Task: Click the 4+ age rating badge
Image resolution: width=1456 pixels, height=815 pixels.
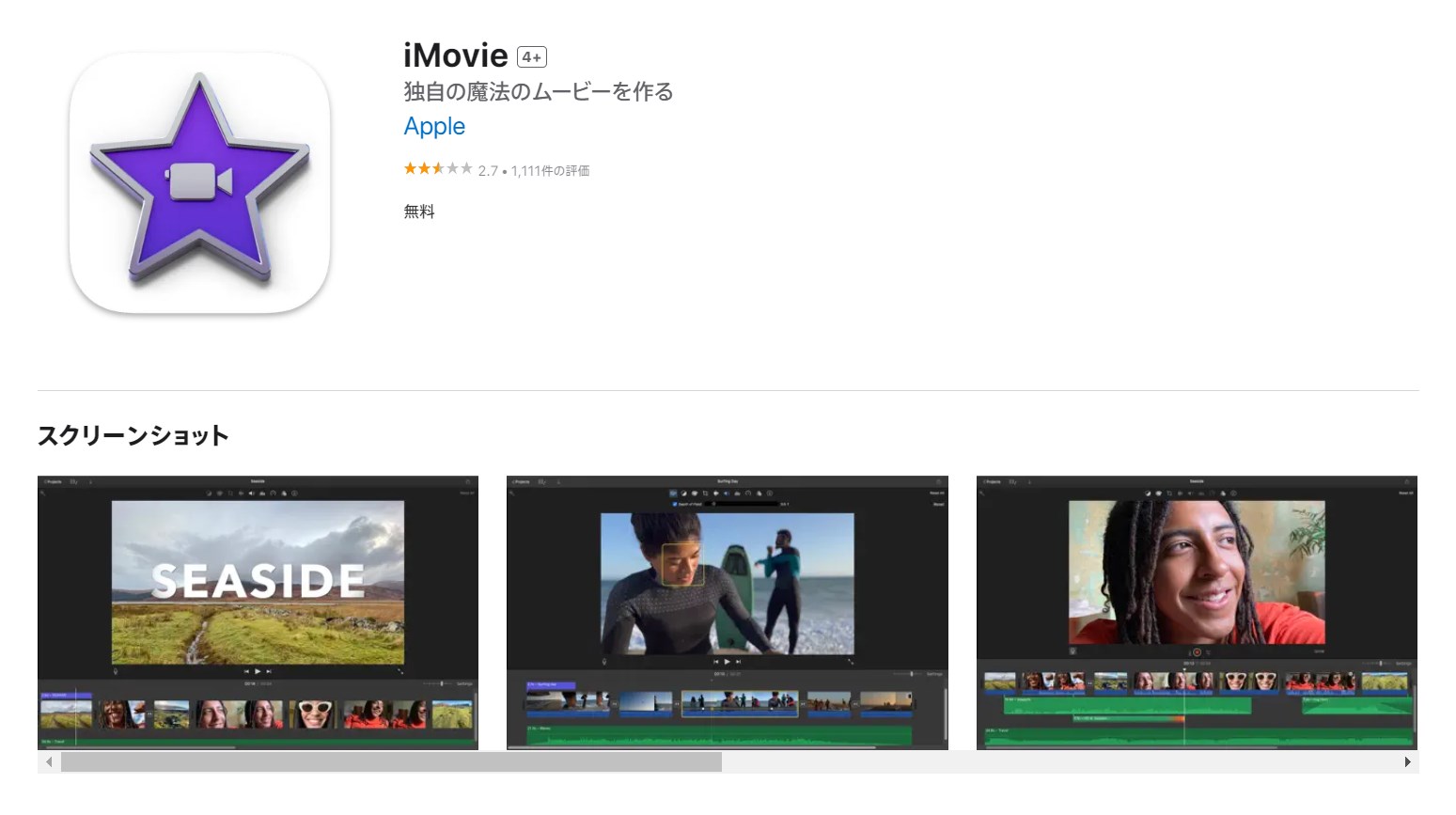Action: click(x=532, y=57)
